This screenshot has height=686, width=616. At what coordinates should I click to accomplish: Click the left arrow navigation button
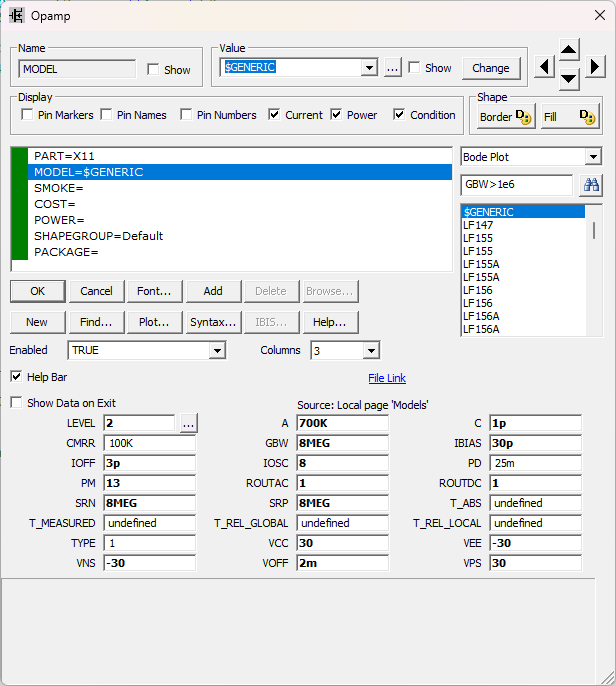pos(544,67)
